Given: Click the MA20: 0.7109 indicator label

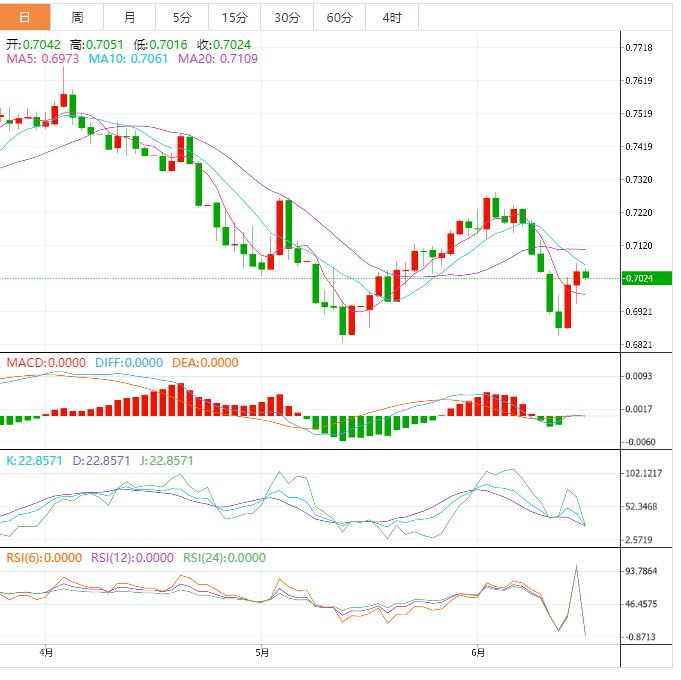Looking at the screenshot, I should pos(217,60).
